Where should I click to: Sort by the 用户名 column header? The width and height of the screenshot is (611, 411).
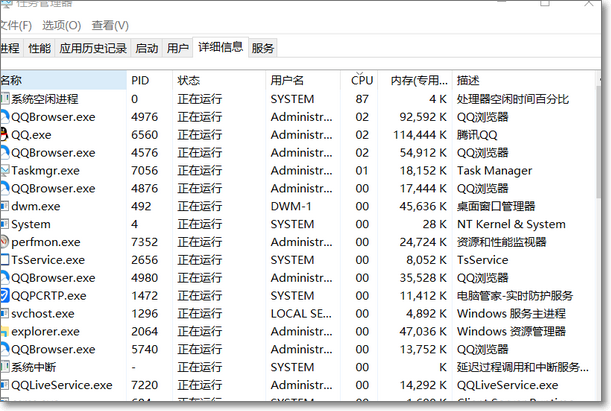pos(303,80)
